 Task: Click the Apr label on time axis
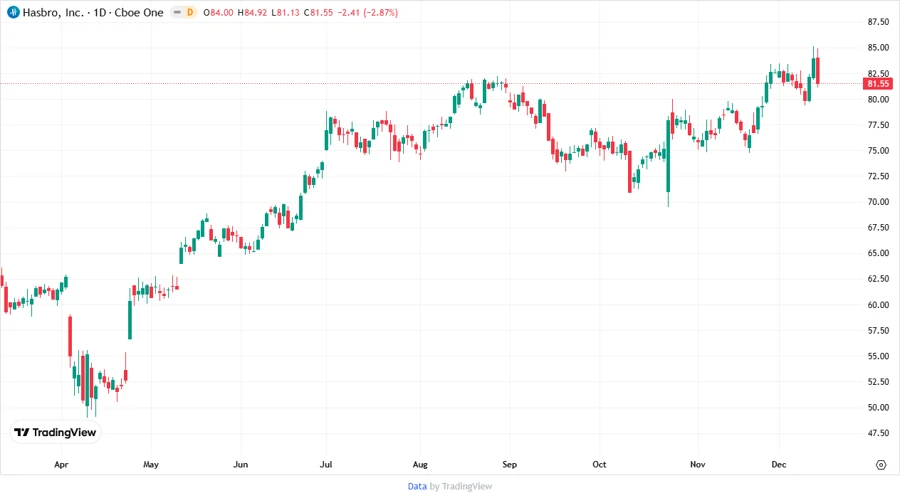click(61, 465)
